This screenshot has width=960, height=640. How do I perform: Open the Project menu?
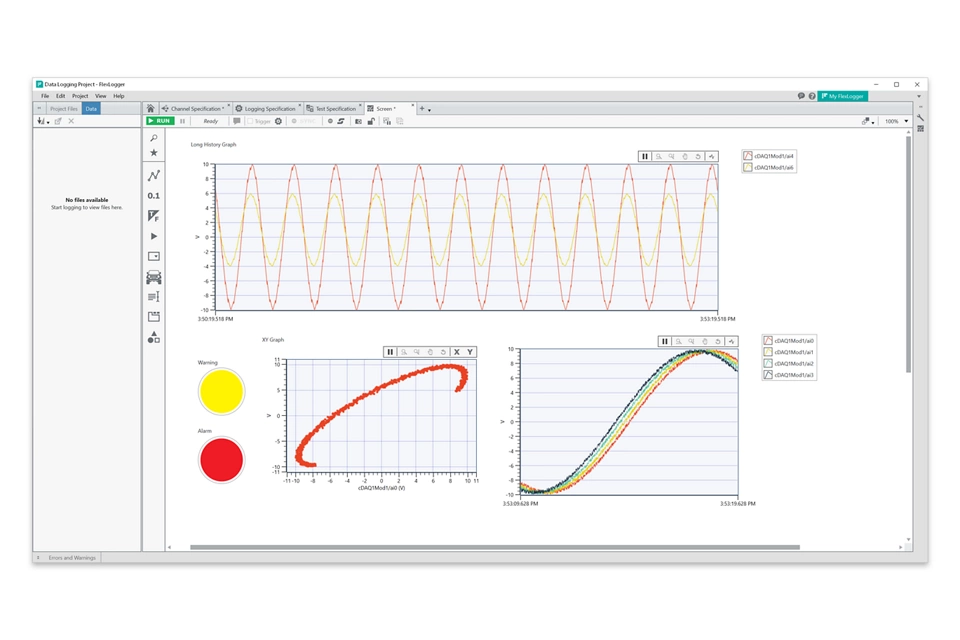point(80,96)
